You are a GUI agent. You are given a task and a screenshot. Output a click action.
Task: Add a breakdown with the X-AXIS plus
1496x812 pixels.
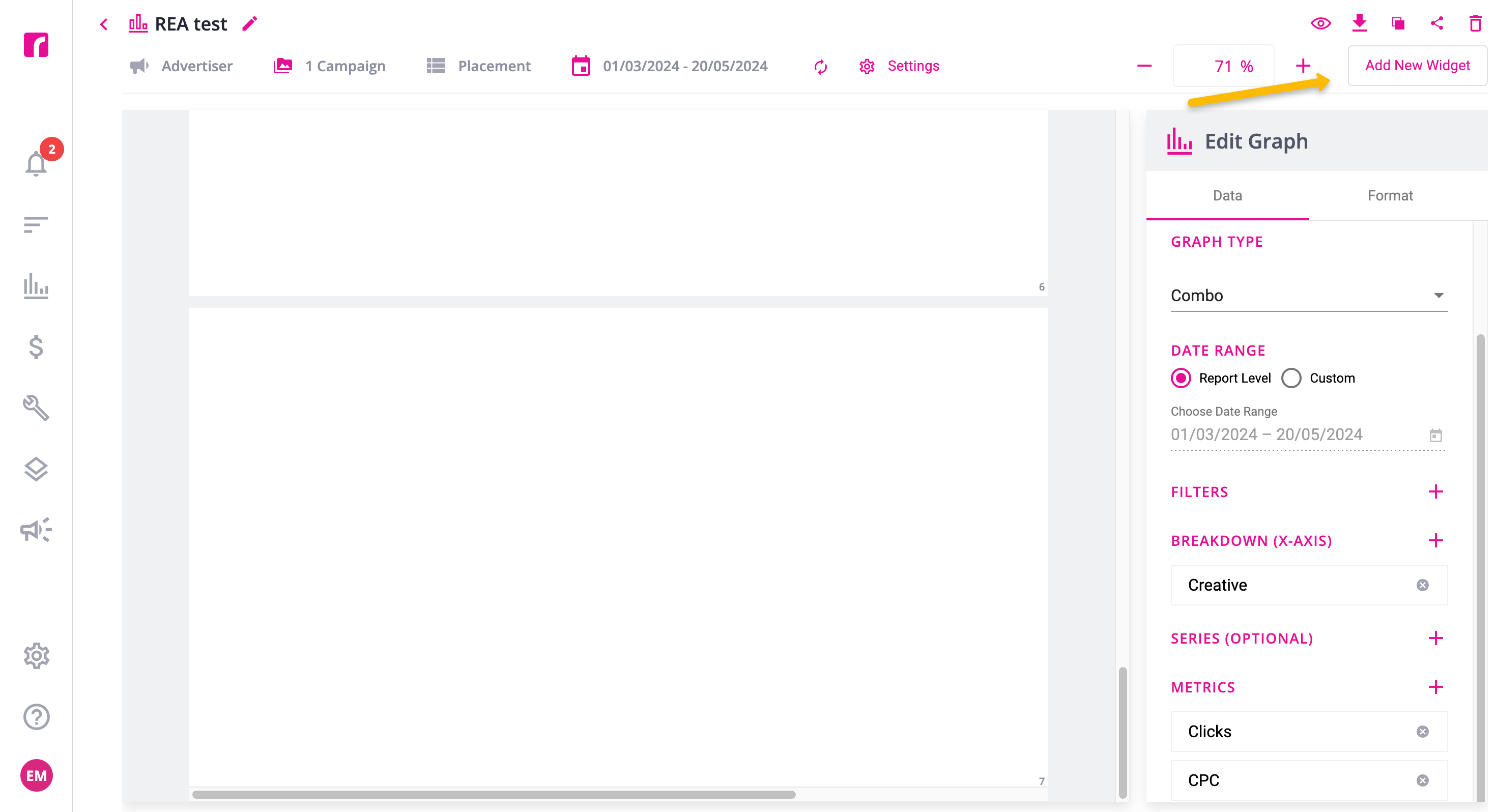click(1435, 541)
